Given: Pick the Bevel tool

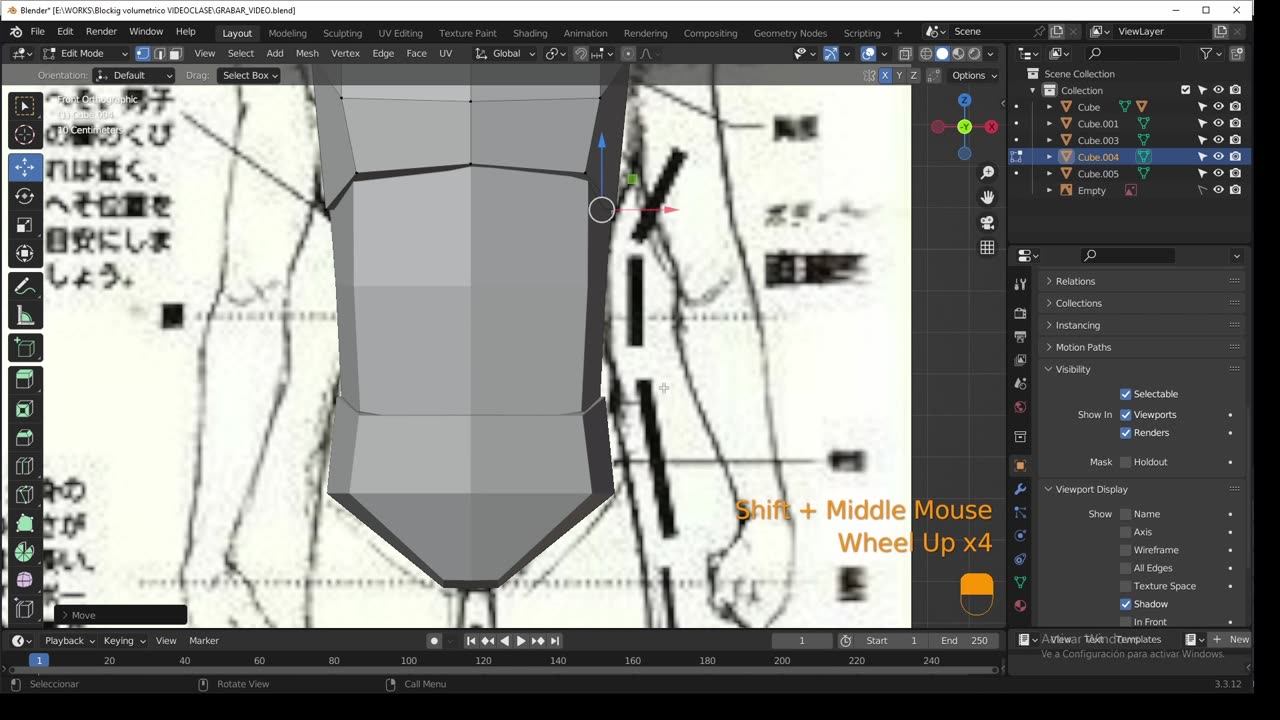Looking at the screenshot, I should tap(25, 437).
